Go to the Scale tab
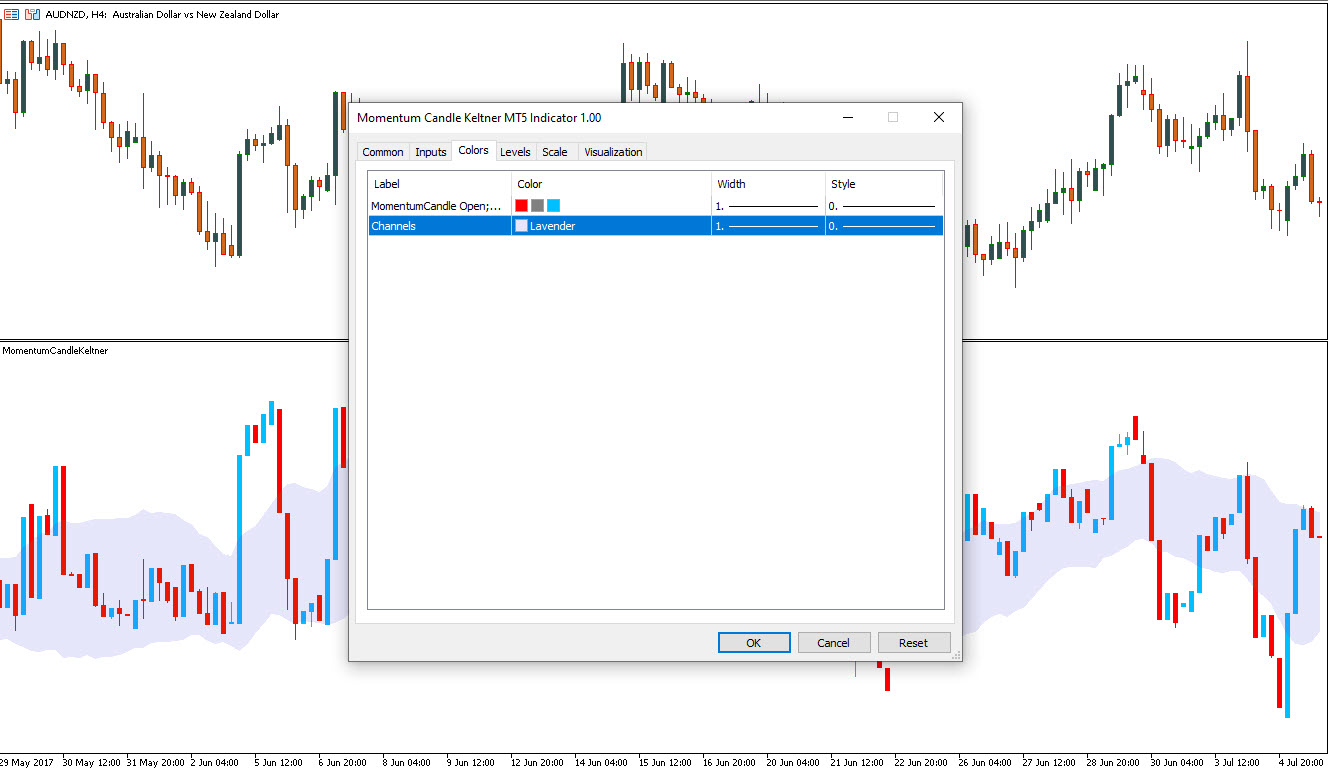The width and height of the screenshot is (1328, 771). point(554,152)
